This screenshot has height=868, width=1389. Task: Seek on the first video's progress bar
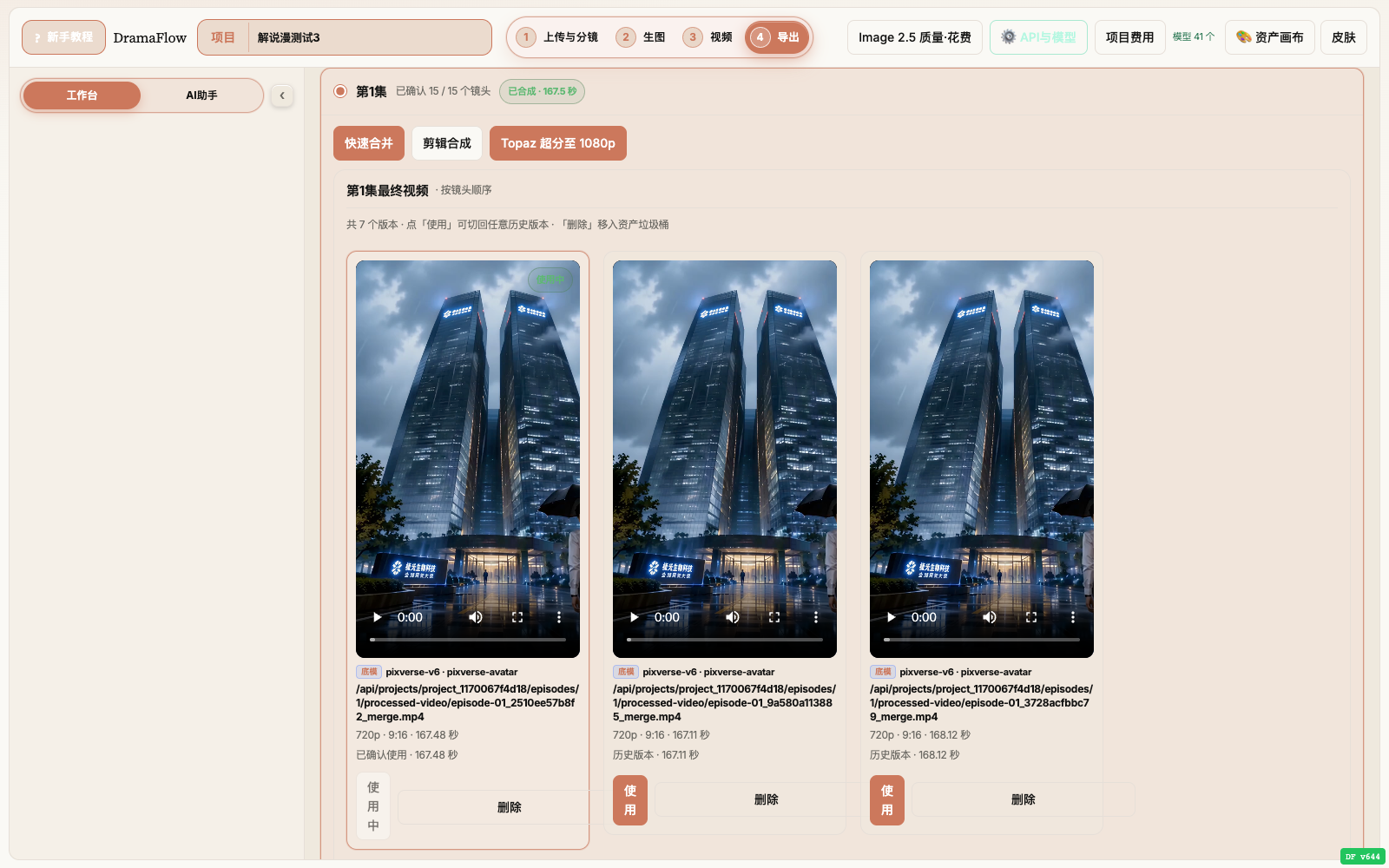click(468, 640)
